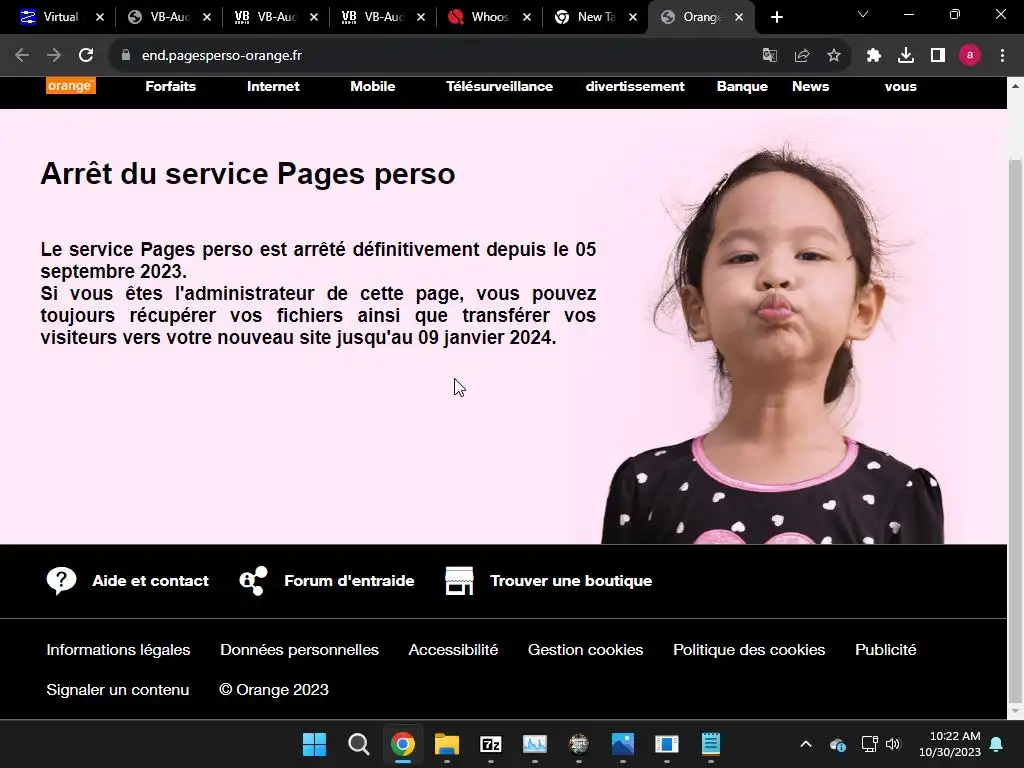
Task: Open File Explorer from the taskbar
Action: 447,744
